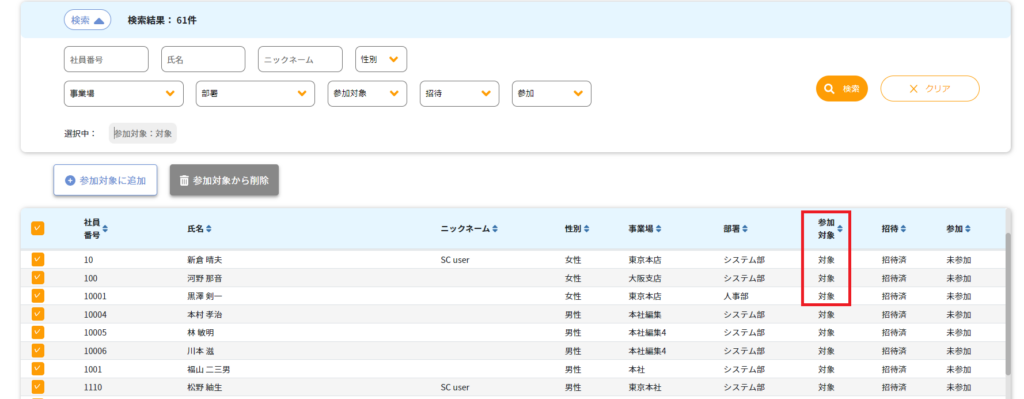This screenshot has width=1024, height=399.
Task: Click the name 林 敏明
Action: point(201,333)
